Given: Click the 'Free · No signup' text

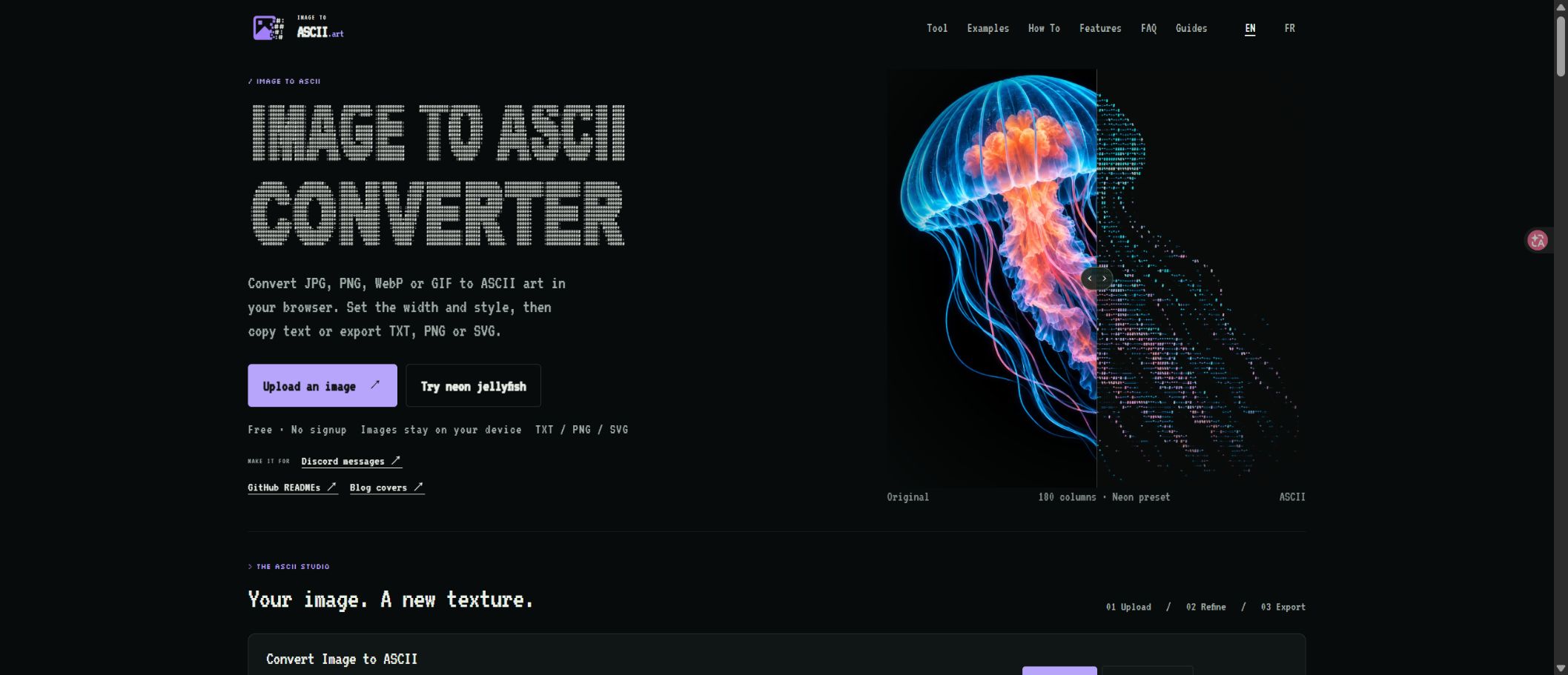Looking at the screenshot, I should (297, 430).
